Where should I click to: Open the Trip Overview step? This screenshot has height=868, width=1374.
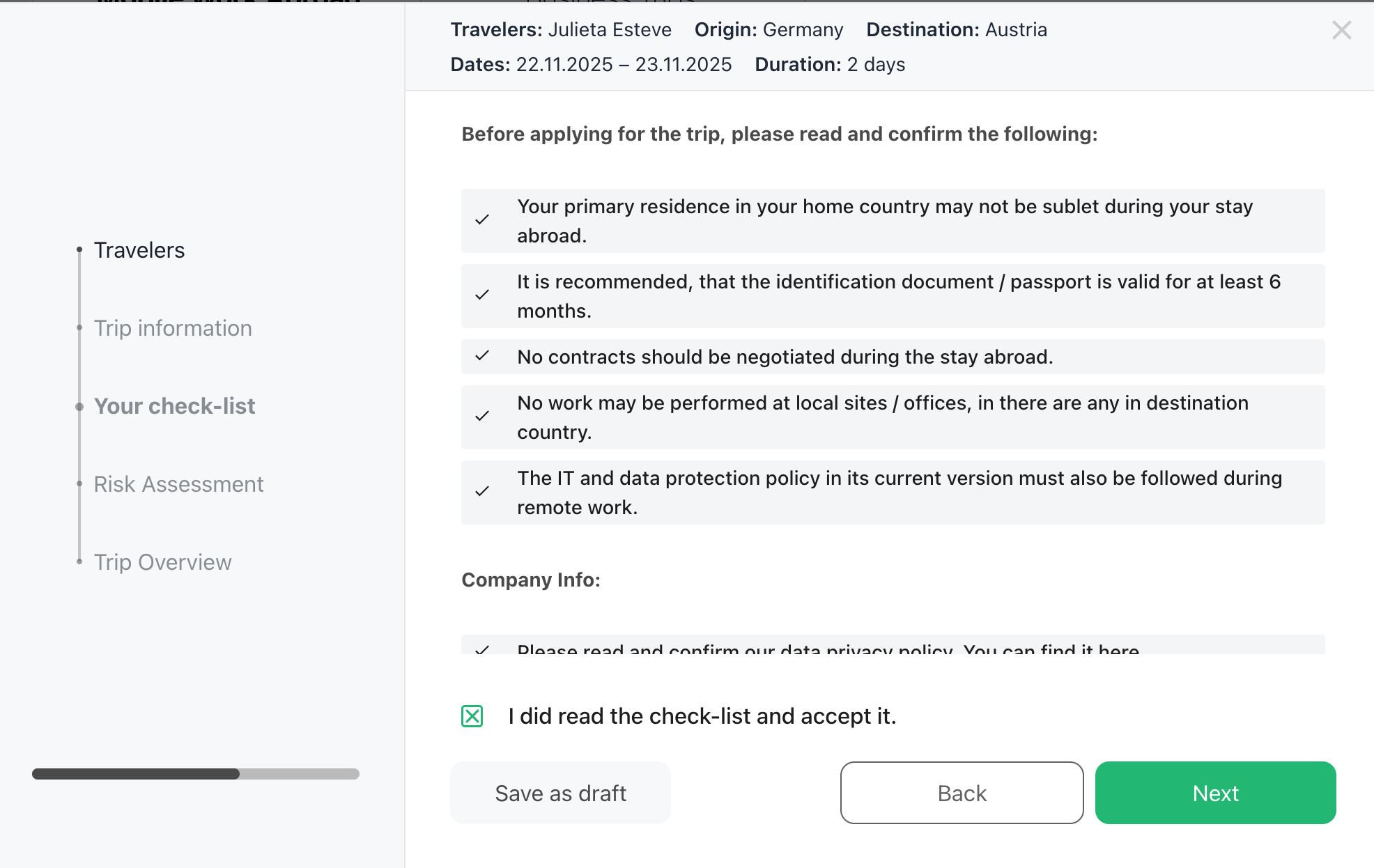(162, 562)
